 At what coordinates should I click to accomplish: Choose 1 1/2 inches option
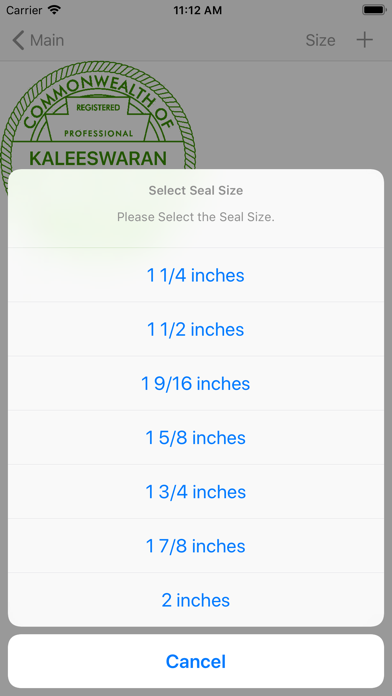pos(196,329)
